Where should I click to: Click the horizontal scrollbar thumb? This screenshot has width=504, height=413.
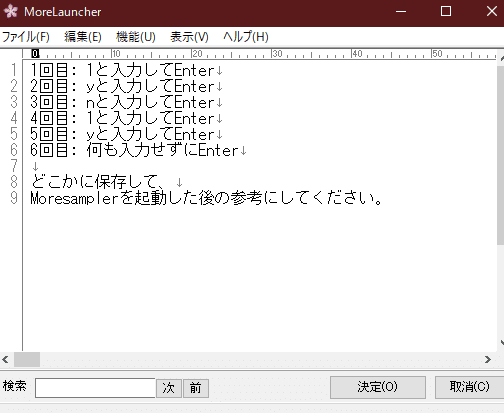(x=27, y=360)
